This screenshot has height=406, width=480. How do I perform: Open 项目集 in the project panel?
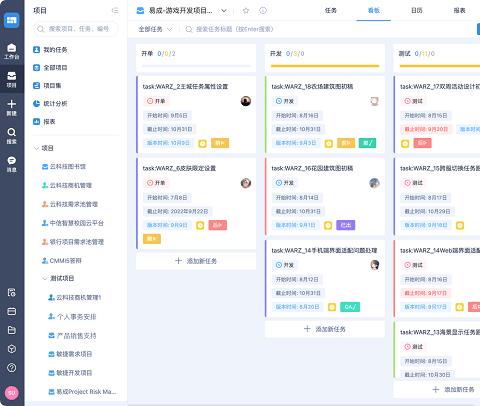point(47,86)
